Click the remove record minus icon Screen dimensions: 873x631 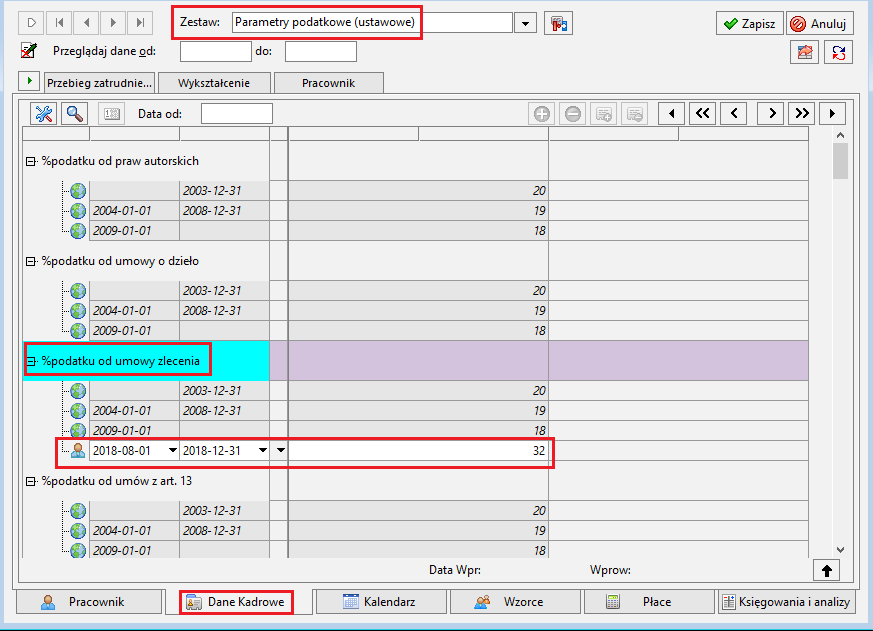click(572, 114)
